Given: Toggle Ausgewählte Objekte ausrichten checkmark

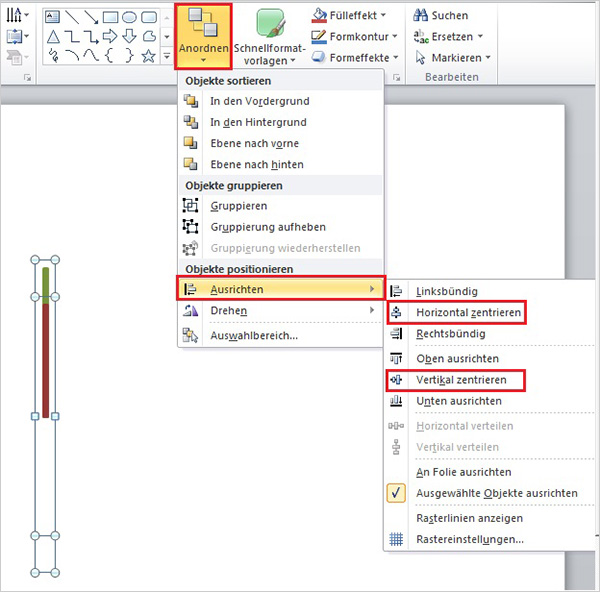Looking at the screenshot, I should 397,493.
